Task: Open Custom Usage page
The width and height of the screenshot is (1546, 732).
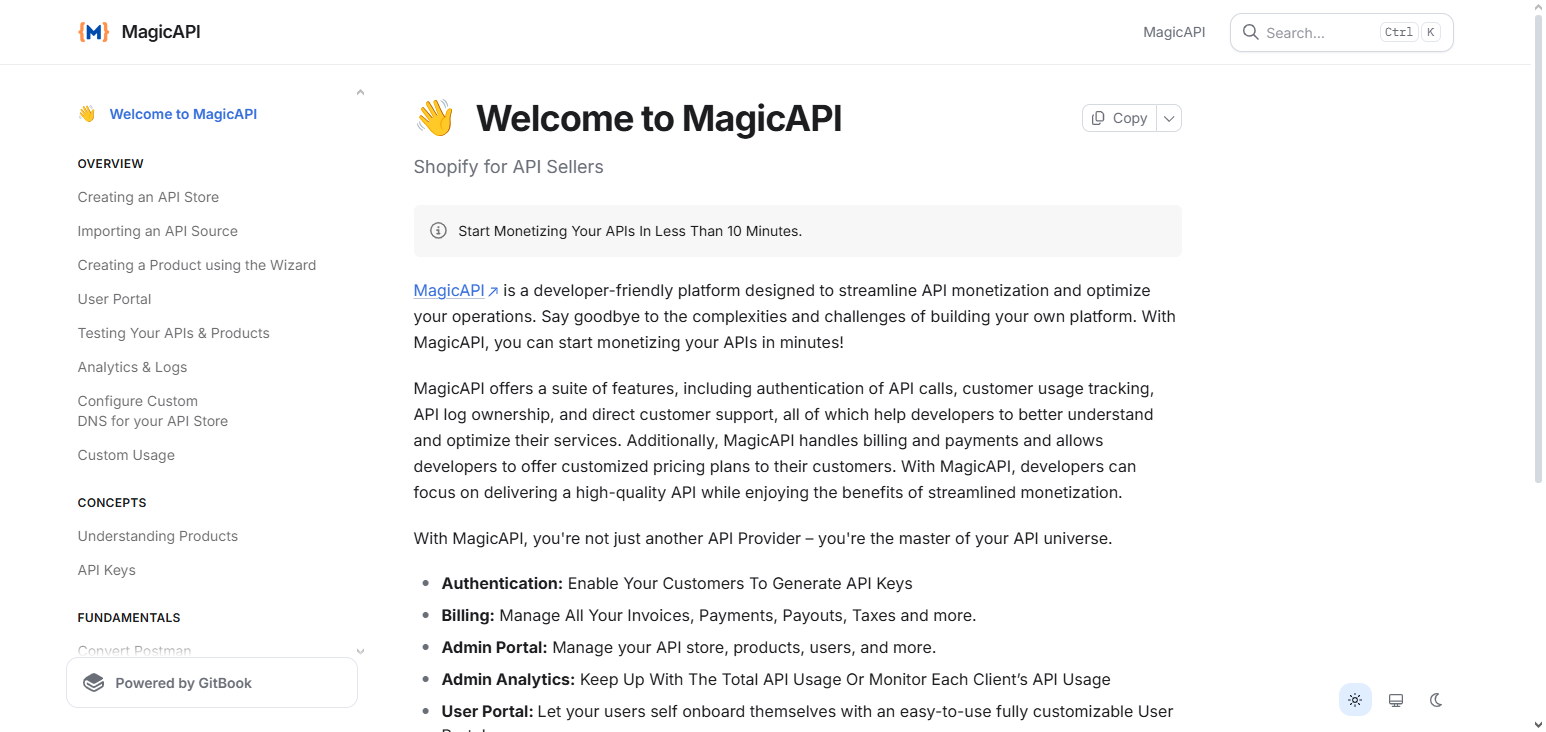Action: 126,455
